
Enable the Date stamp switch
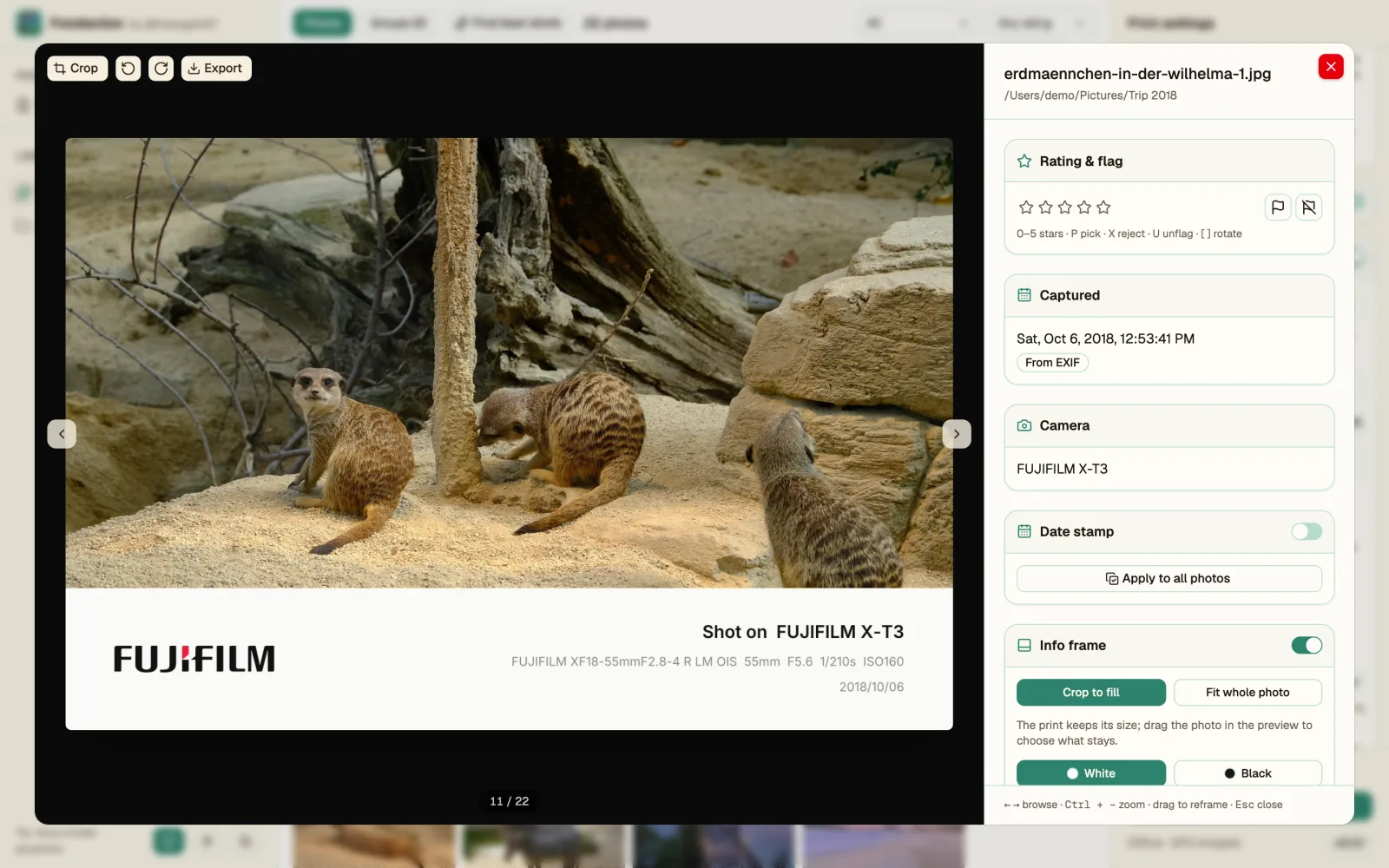tap(1307, 531)
